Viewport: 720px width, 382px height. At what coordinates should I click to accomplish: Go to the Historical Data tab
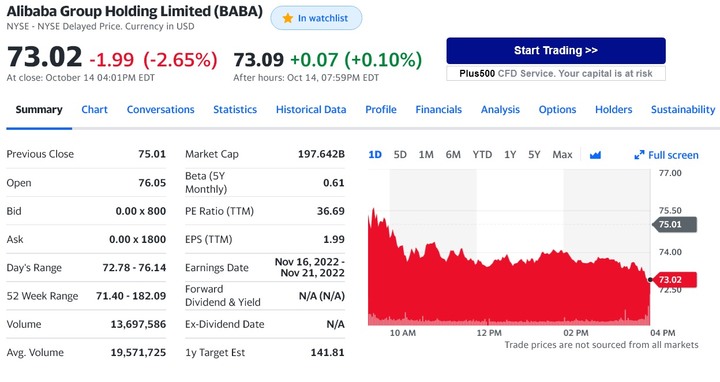click(x=311, y=110)
